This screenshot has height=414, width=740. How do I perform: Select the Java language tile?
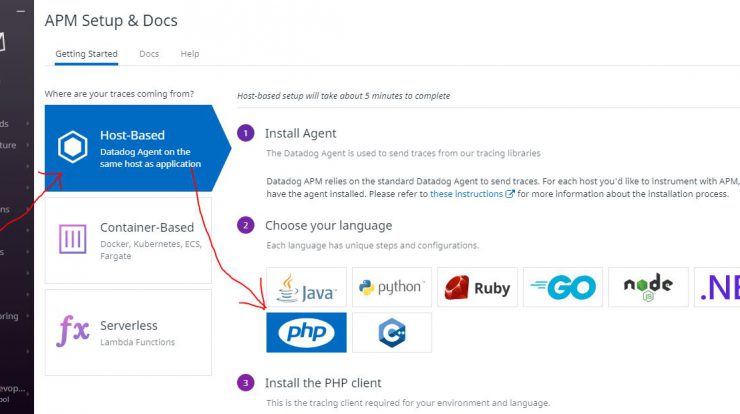(306, 287)
